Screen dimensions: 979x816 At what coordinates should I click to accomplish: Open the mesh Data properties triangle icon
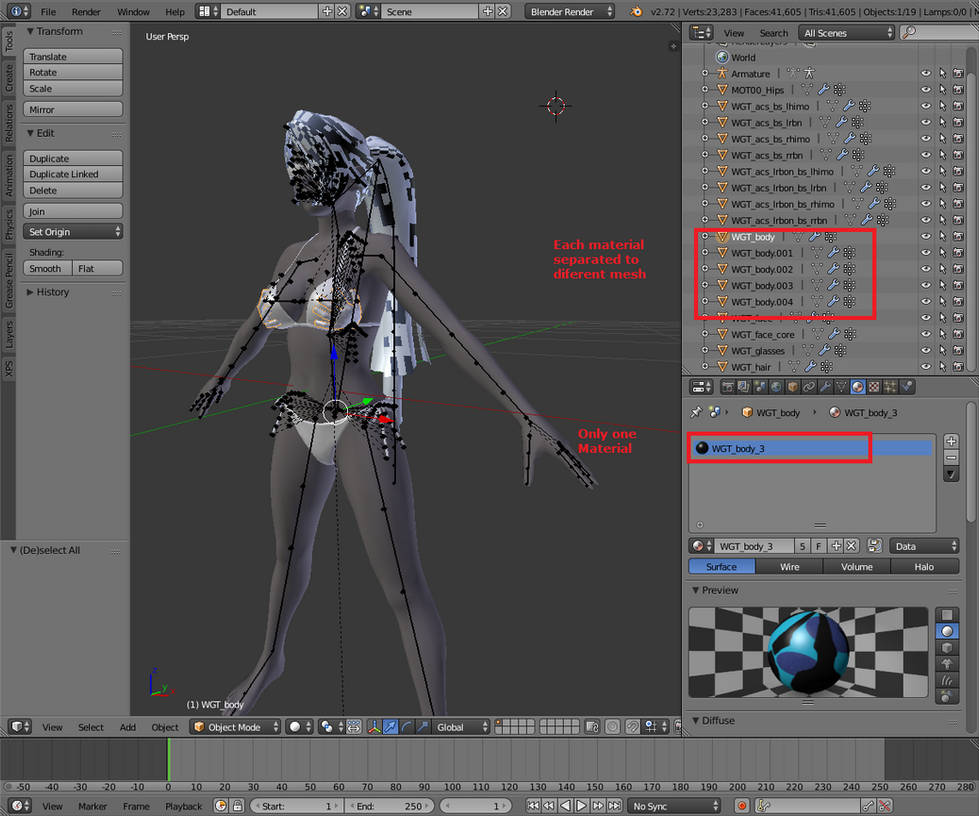tap(842, 387)
